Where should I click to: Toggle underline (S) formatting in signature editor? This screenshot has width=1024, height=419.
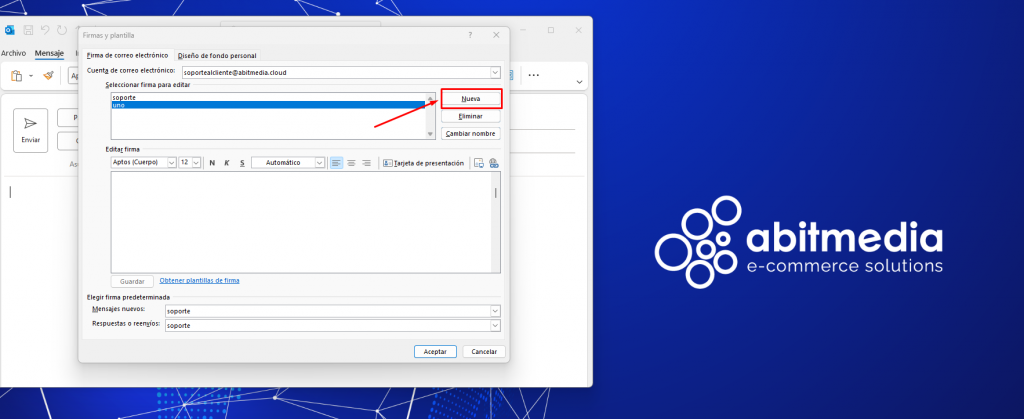242,163
